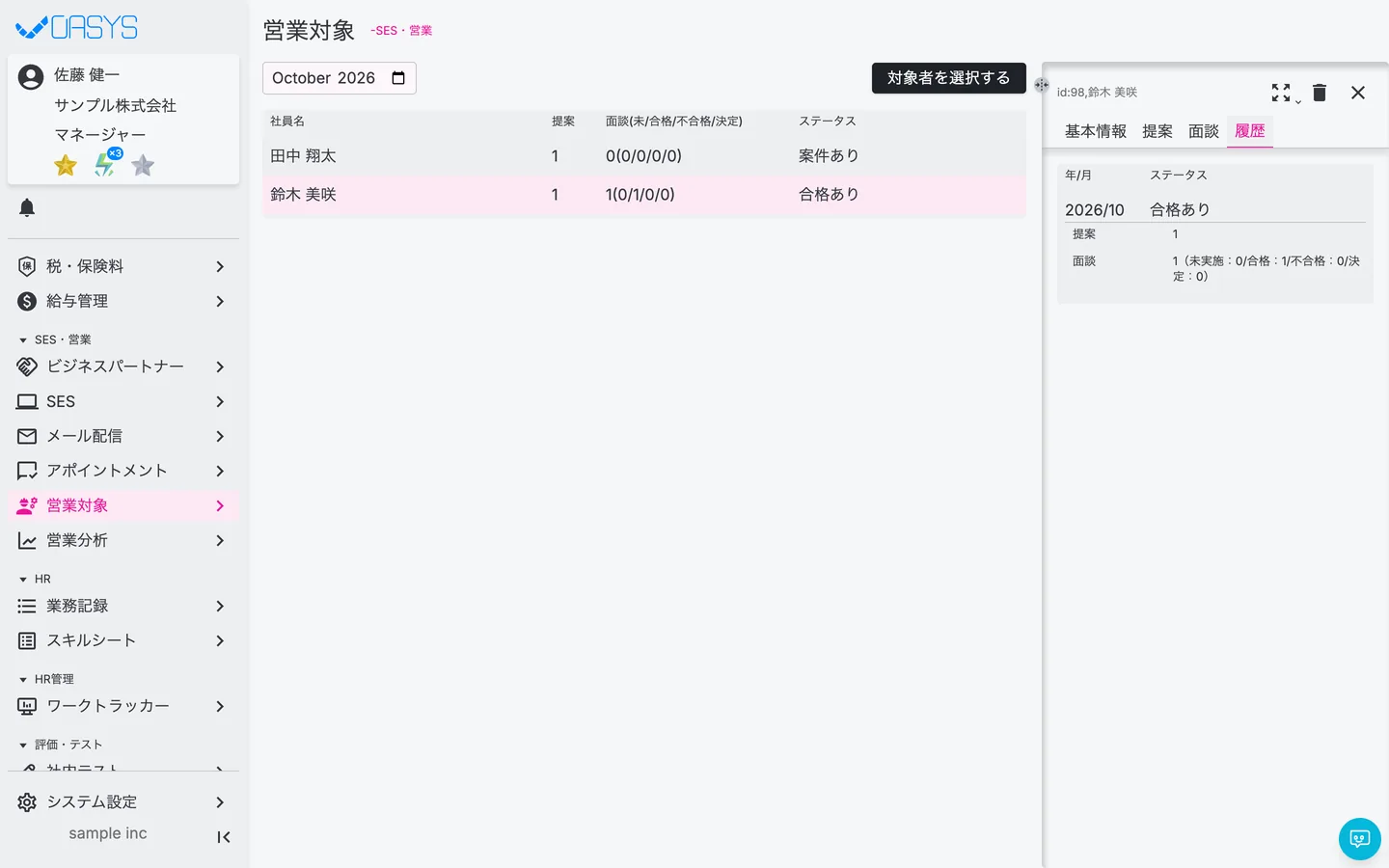Click サンプル株式会社 company name

point(116,105)
